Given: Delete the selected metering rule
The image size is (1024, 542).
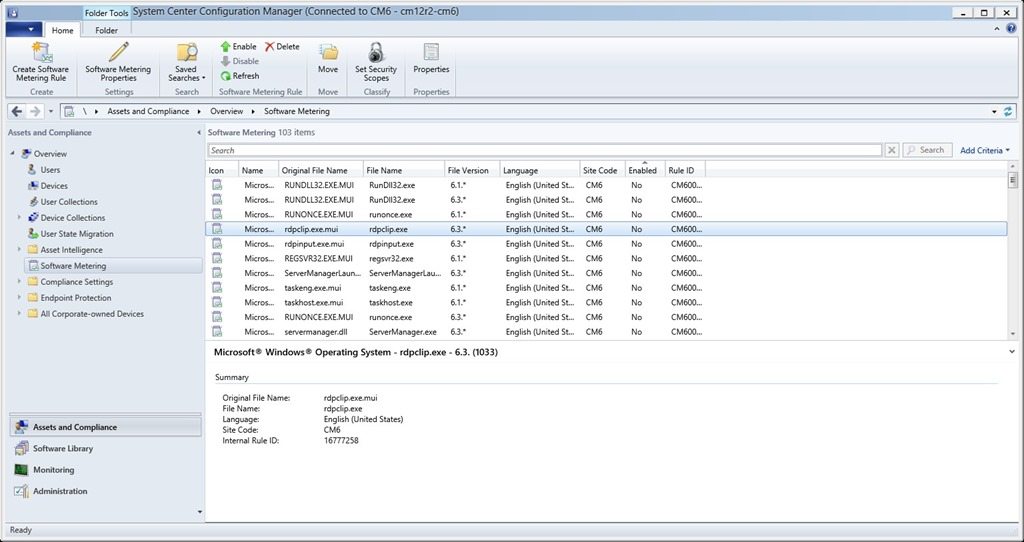Looking at the screenshot, I should pos(282,47).
